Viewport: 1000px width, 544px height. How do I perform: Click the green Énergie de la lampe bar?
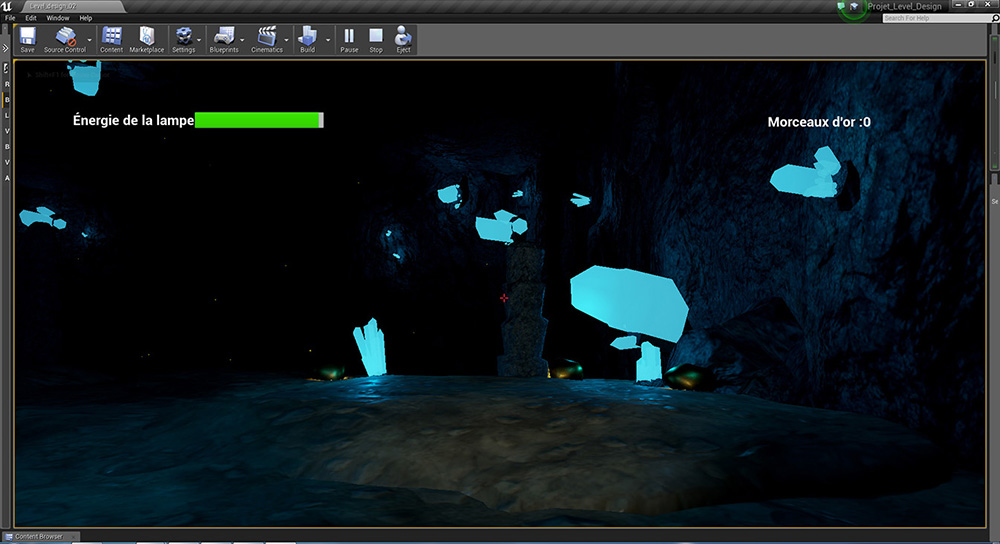click(x=258, y=120)
